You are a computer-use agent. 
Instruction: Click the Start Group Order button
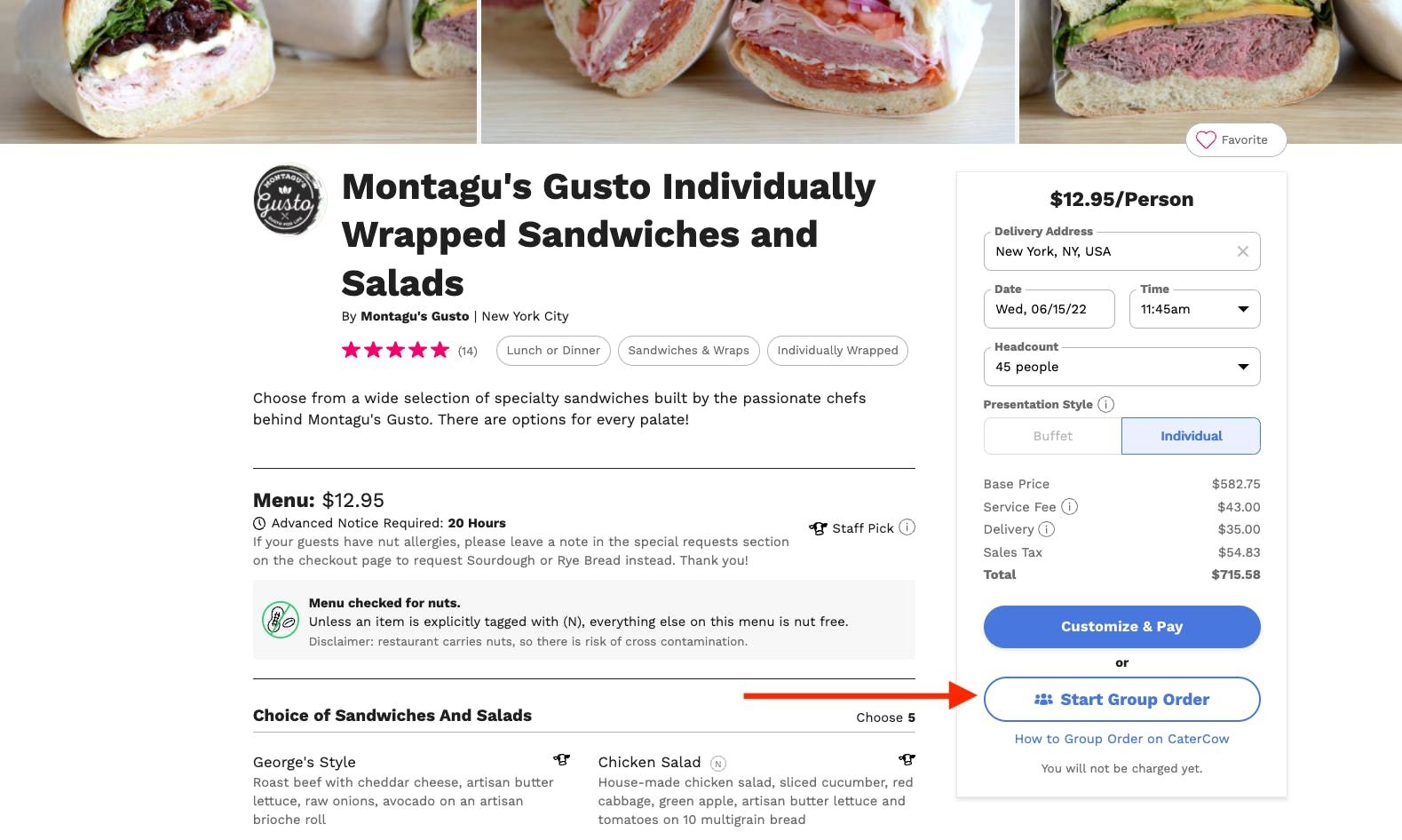(1121, 700)
